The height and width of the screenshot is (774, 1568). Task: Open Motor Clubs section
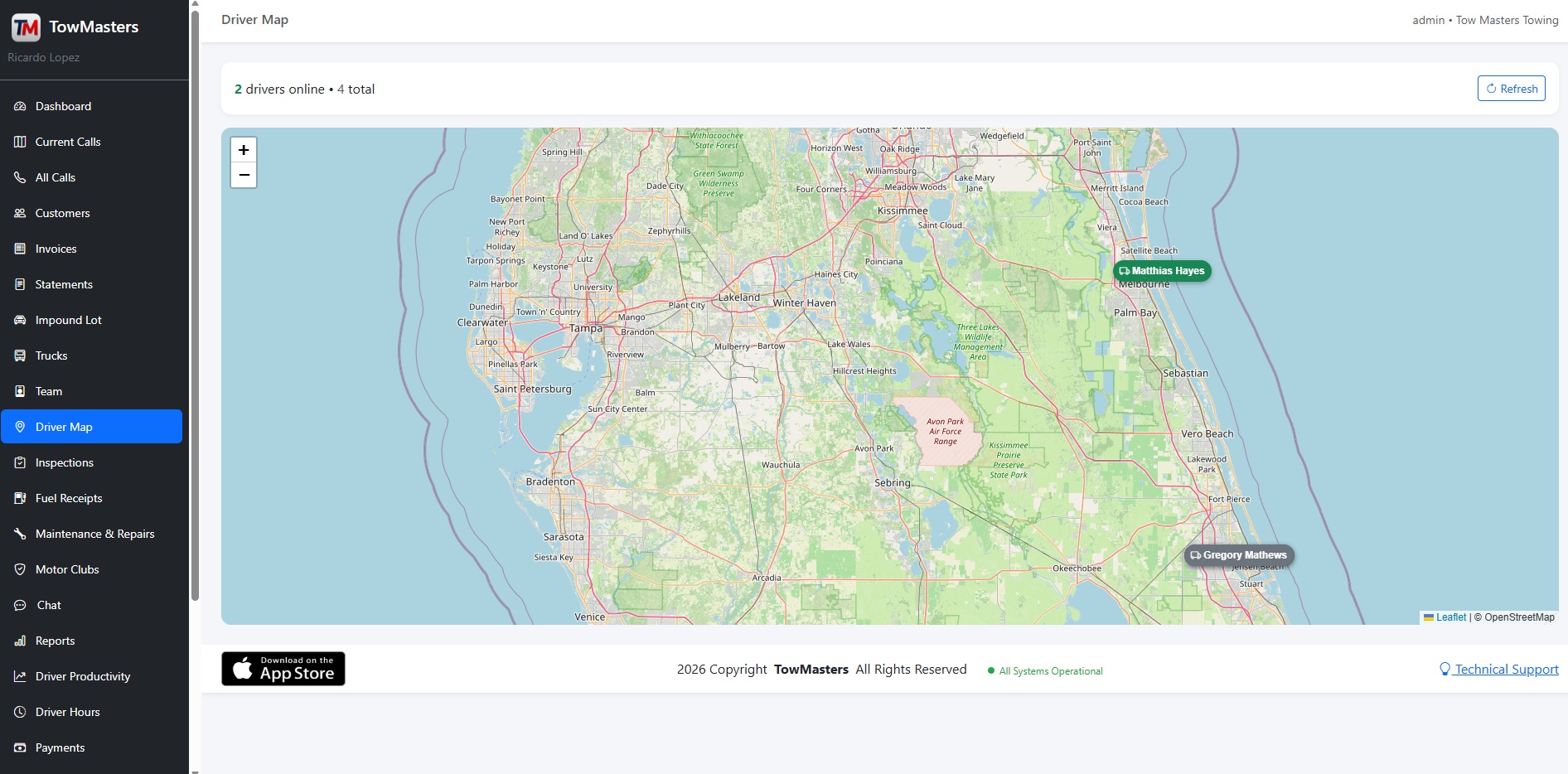91,569
